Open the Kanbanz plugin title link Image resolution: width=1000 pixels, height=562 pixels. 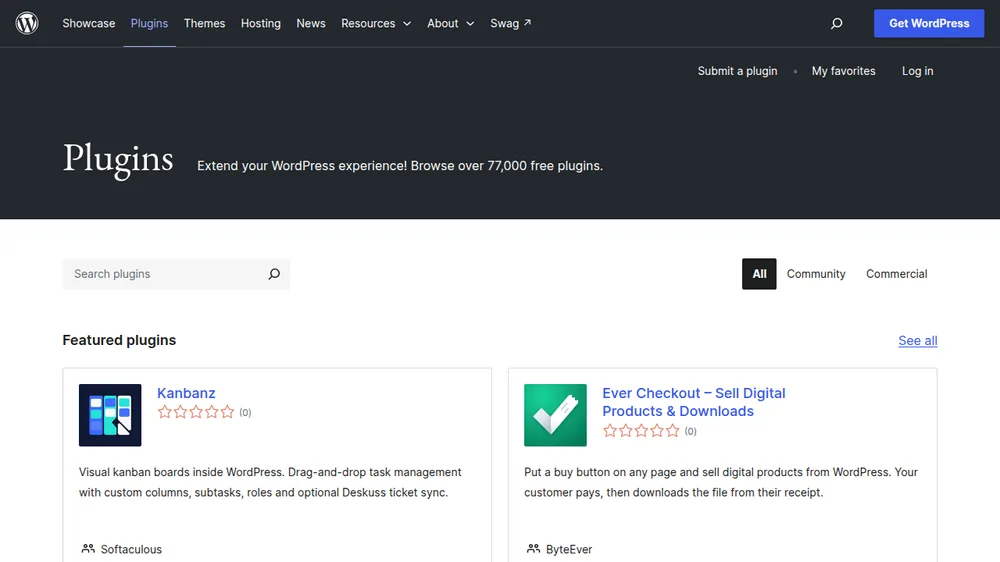click(x=186, y=393)
